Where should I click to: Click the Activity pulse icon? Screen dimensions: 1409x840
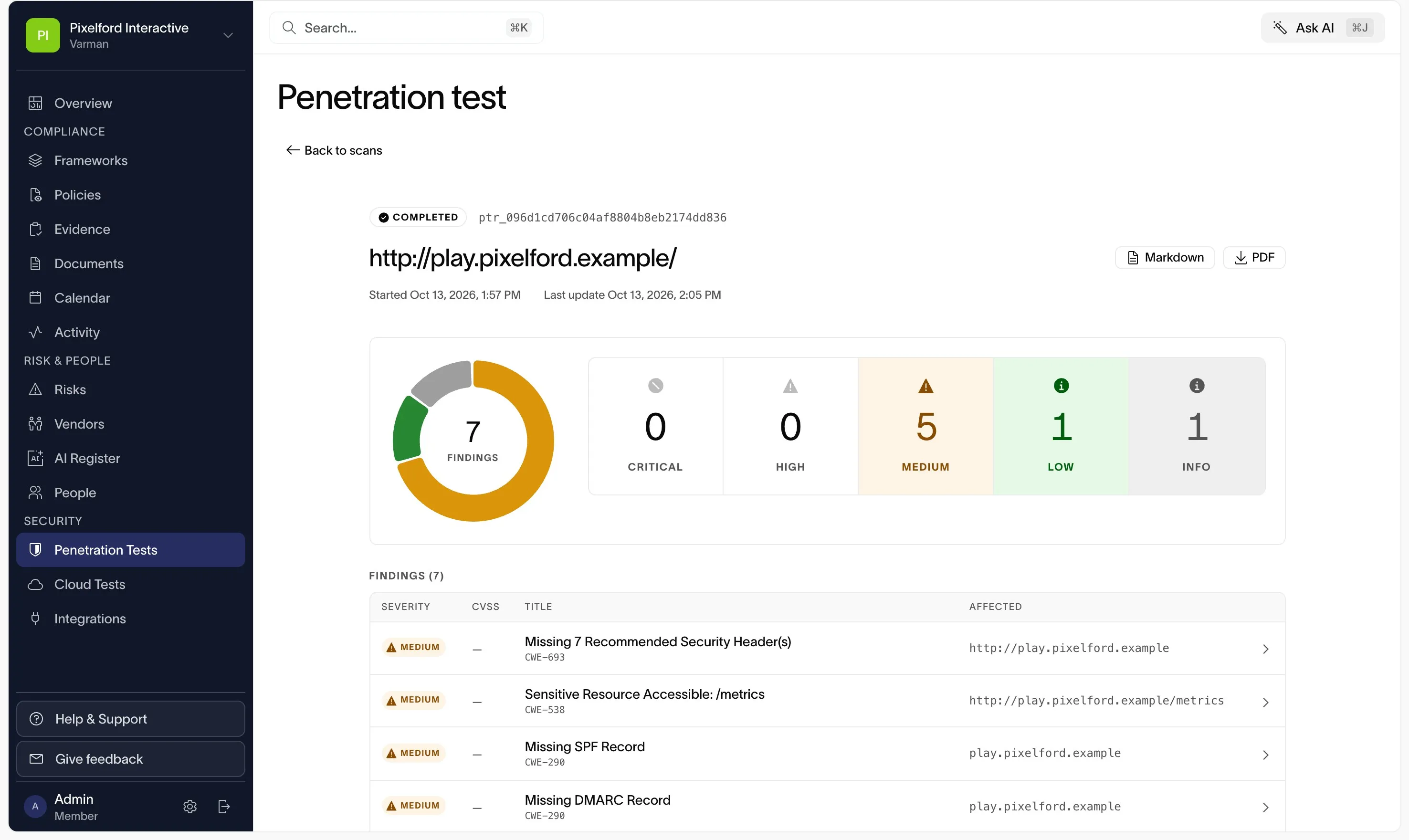(x=35, y=332)
